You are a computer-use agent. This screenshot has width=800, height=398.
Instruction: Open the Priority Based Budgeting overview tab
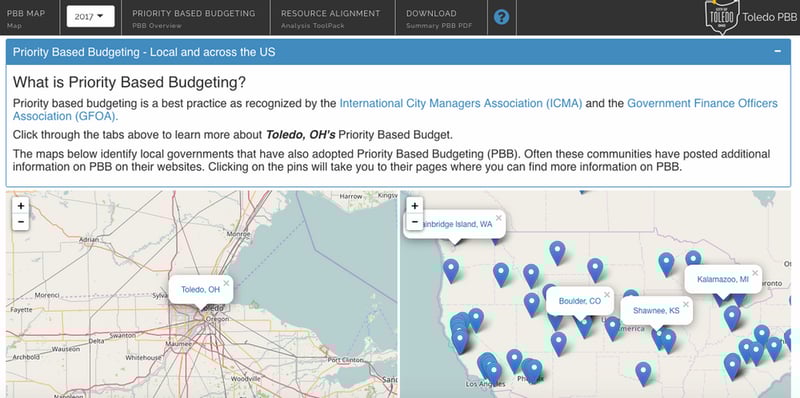click(194, 18)
